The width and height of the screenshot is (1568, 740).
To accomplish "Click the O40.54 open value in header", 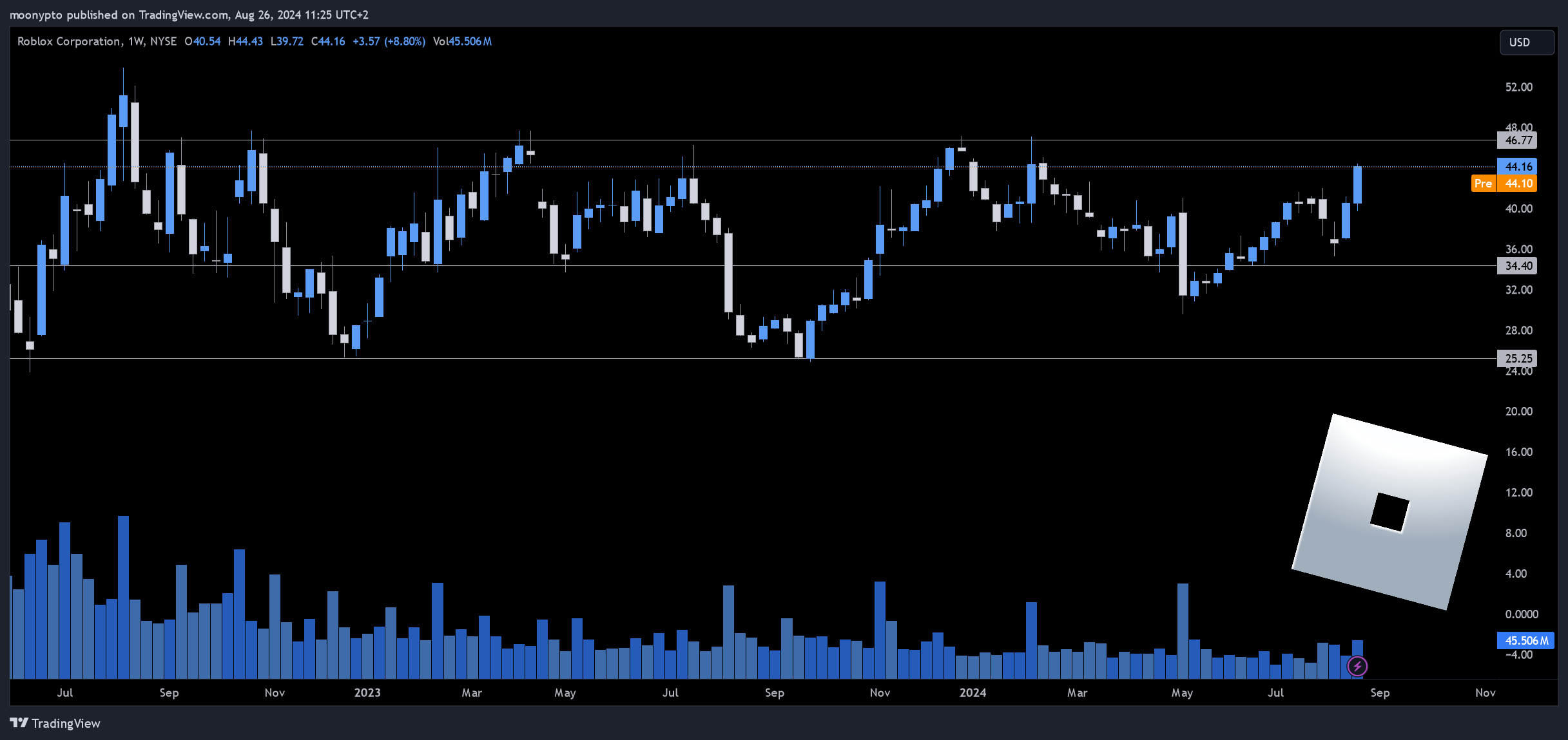I will [x=202, y=41].
